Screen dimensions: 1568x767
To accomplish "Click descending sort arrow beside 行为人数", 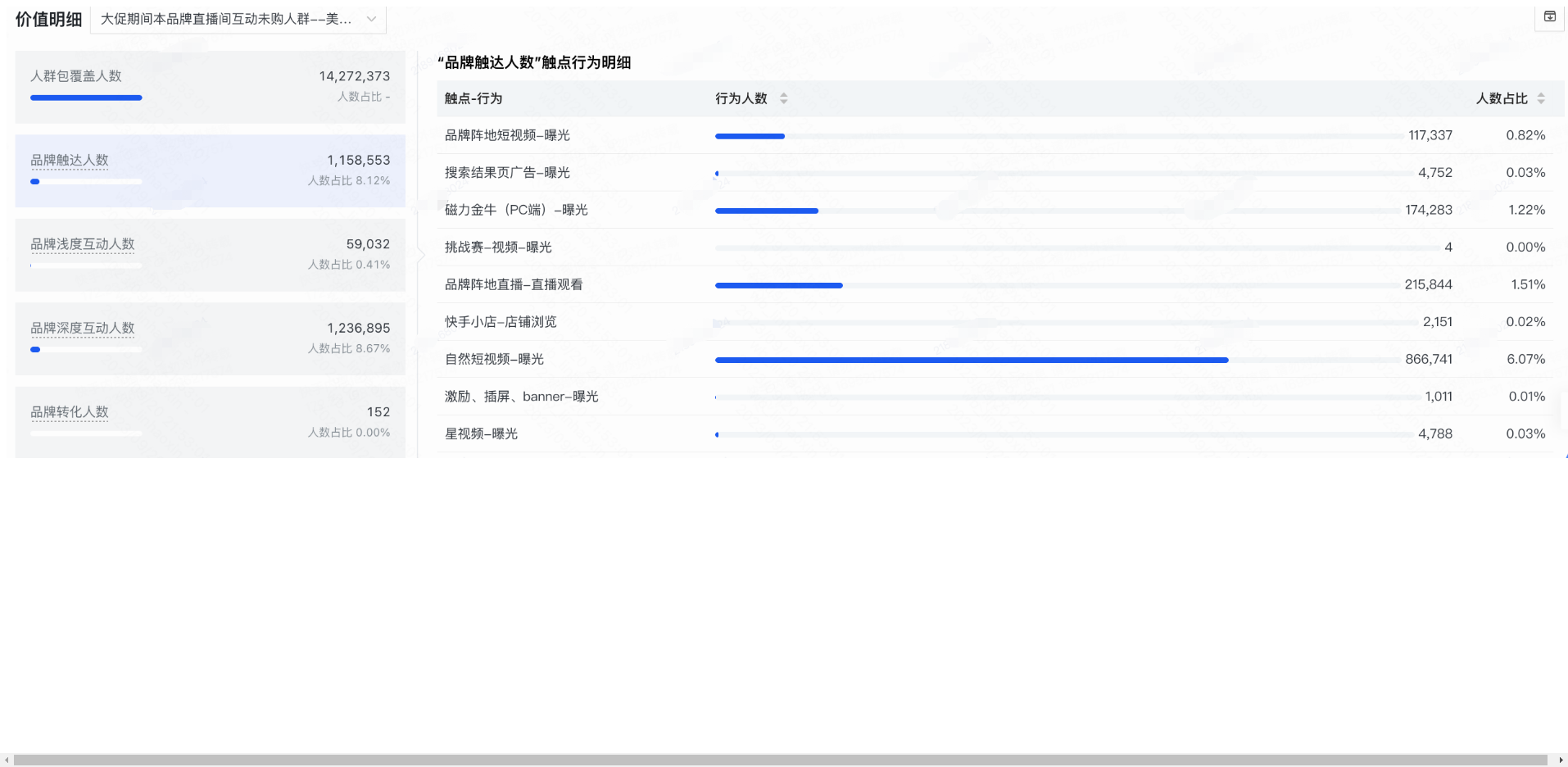I will [784, 101].
